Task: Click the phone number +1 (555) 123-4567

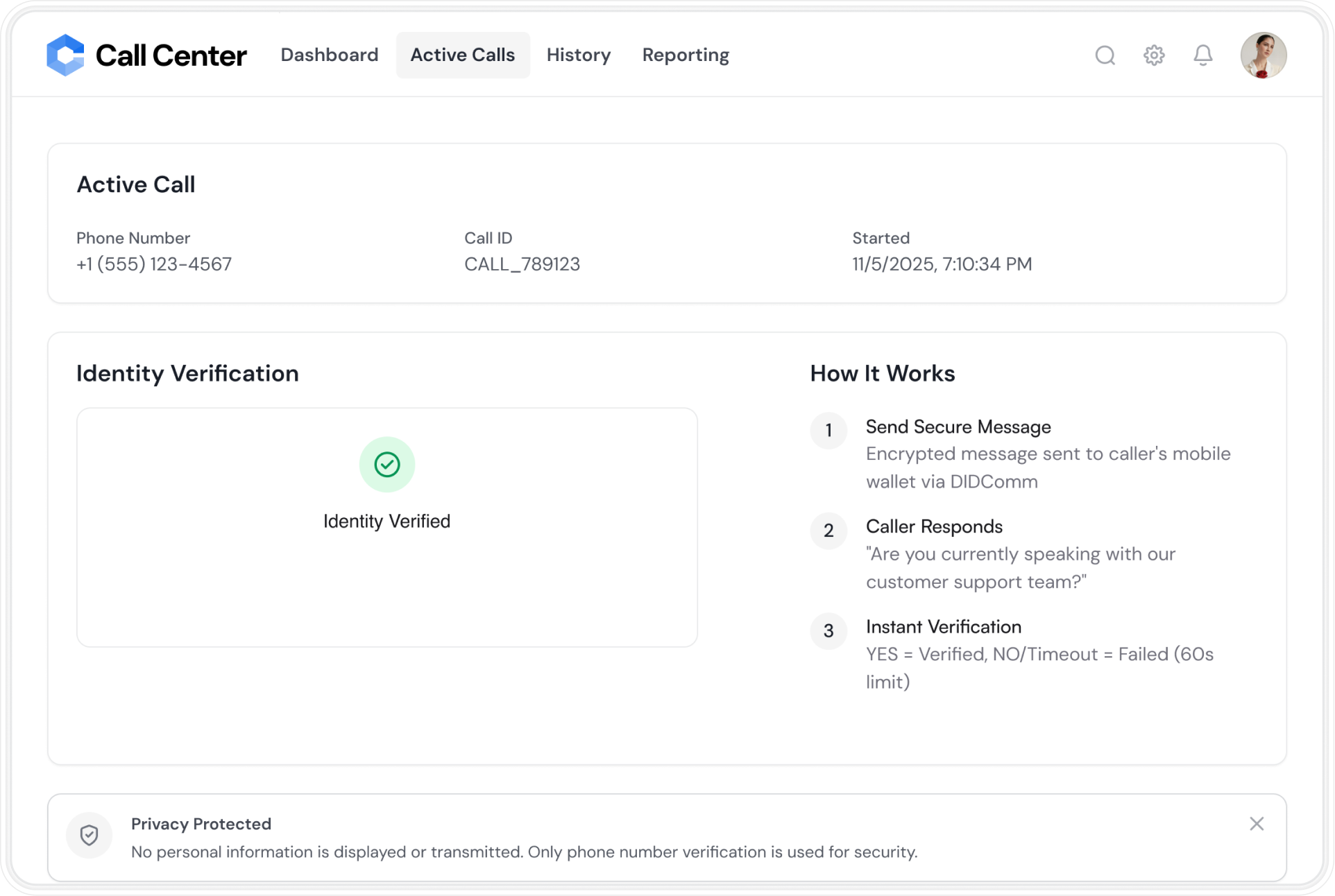Action: (154, 264)
